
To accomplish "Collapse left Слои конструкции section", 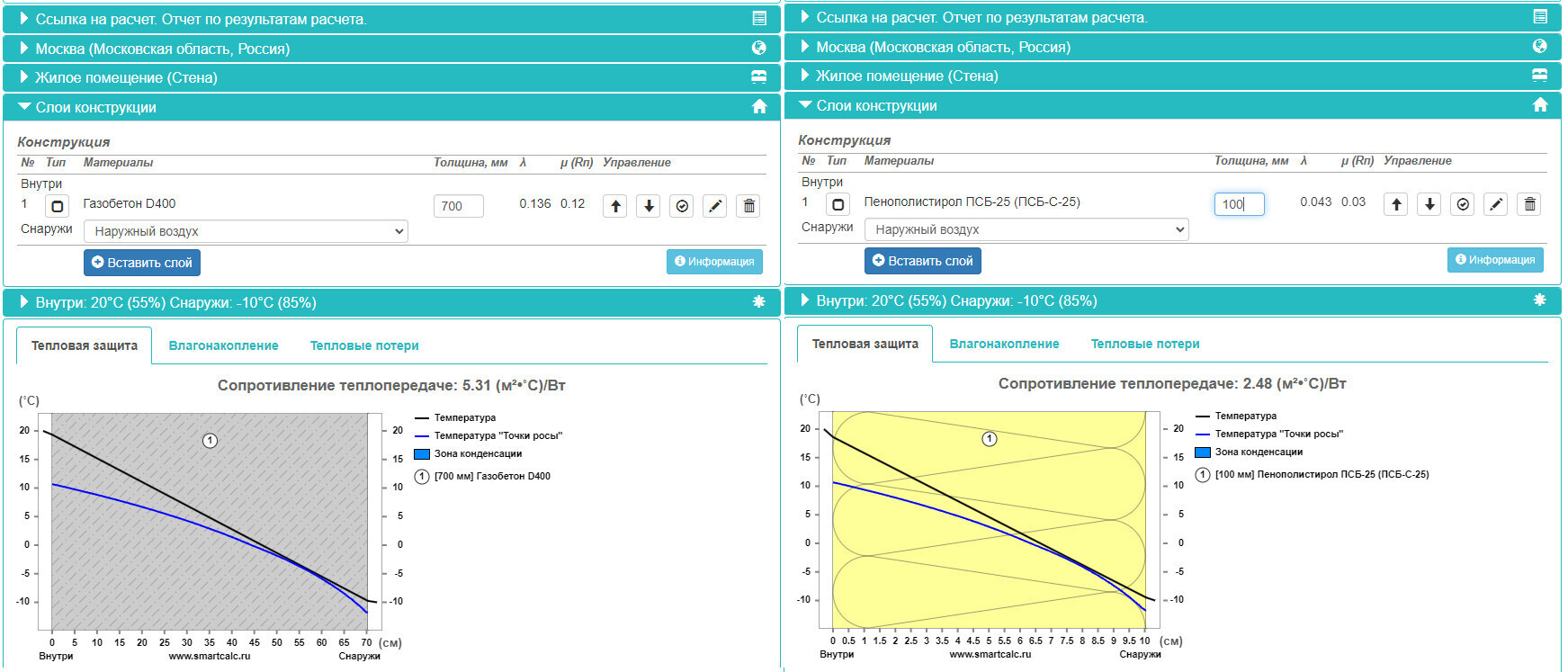I will [x=391, y=107].
